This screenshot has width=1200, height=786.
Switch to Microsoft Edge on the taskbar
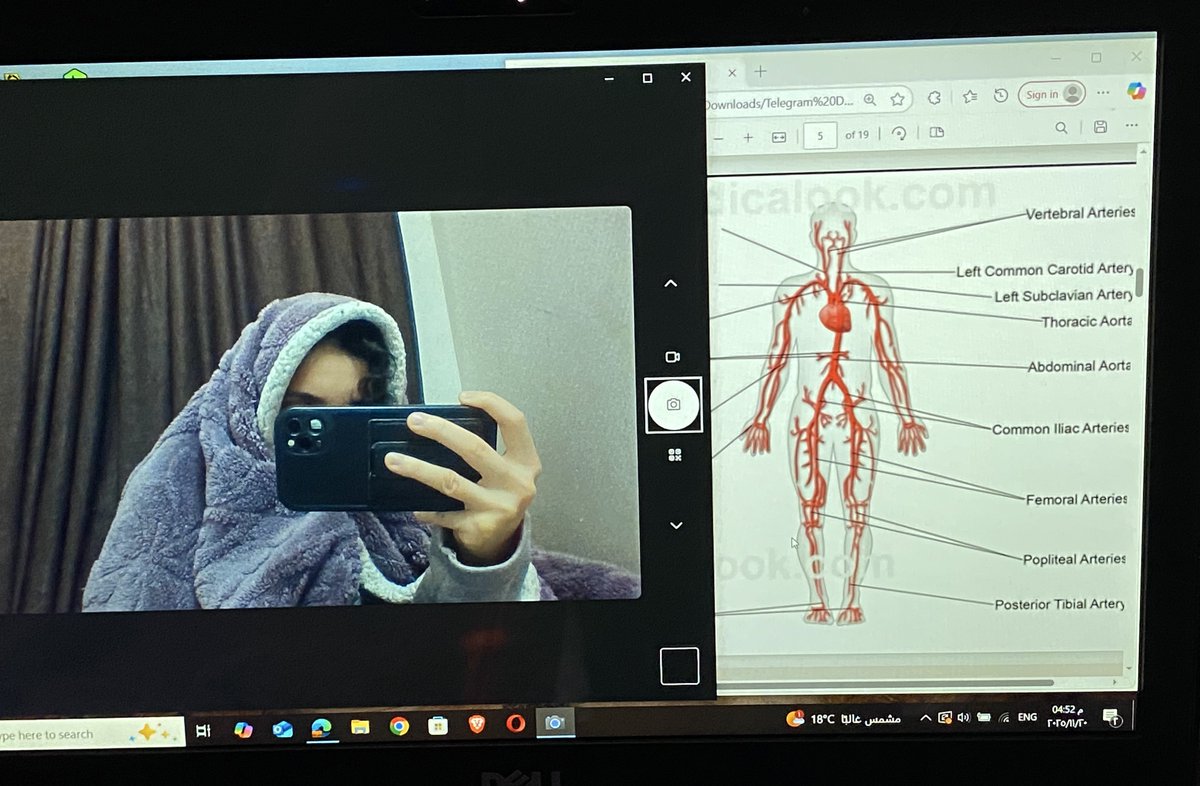[x=321, y=728]
